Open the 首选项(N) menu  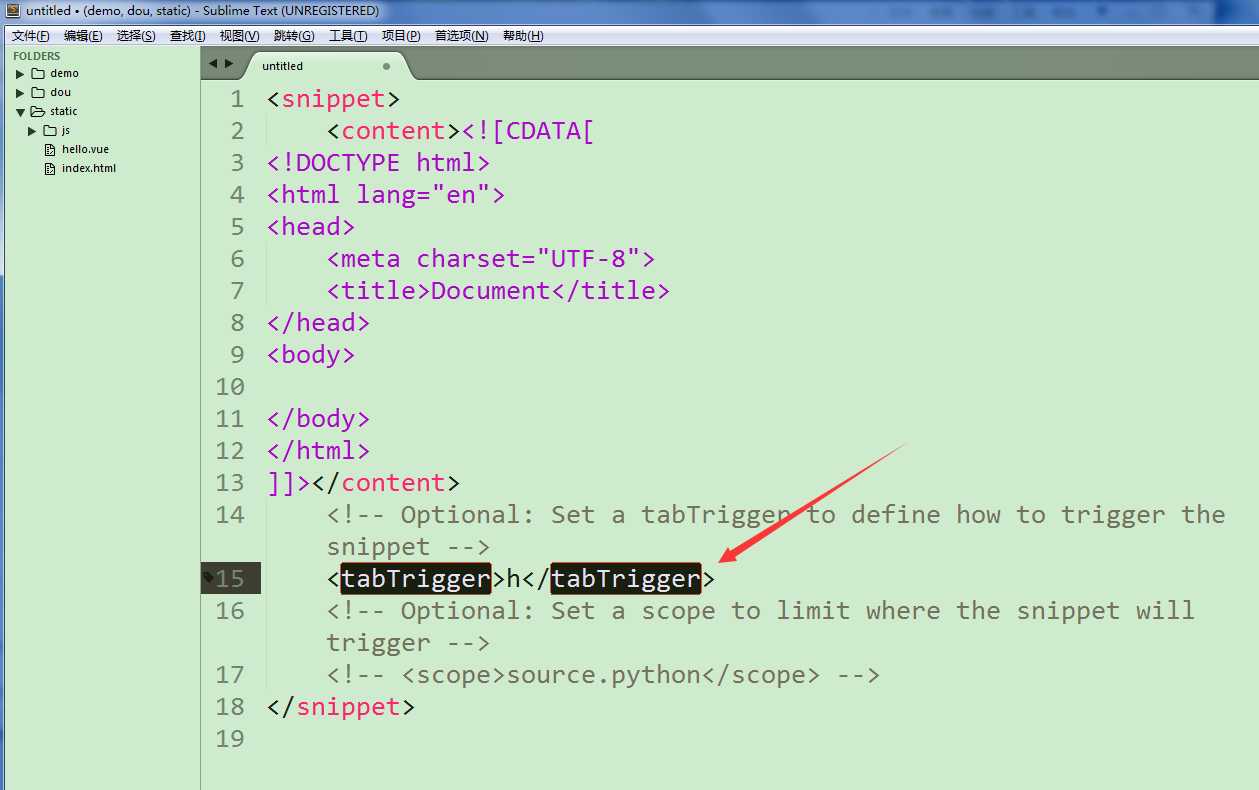click(461, 36)
